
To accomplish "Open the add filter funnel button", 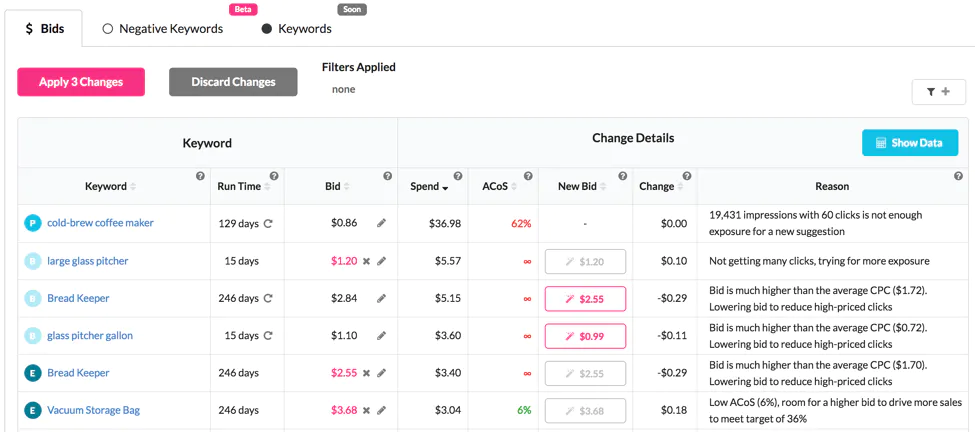I will pyautogui.click(x=938, y=92).
